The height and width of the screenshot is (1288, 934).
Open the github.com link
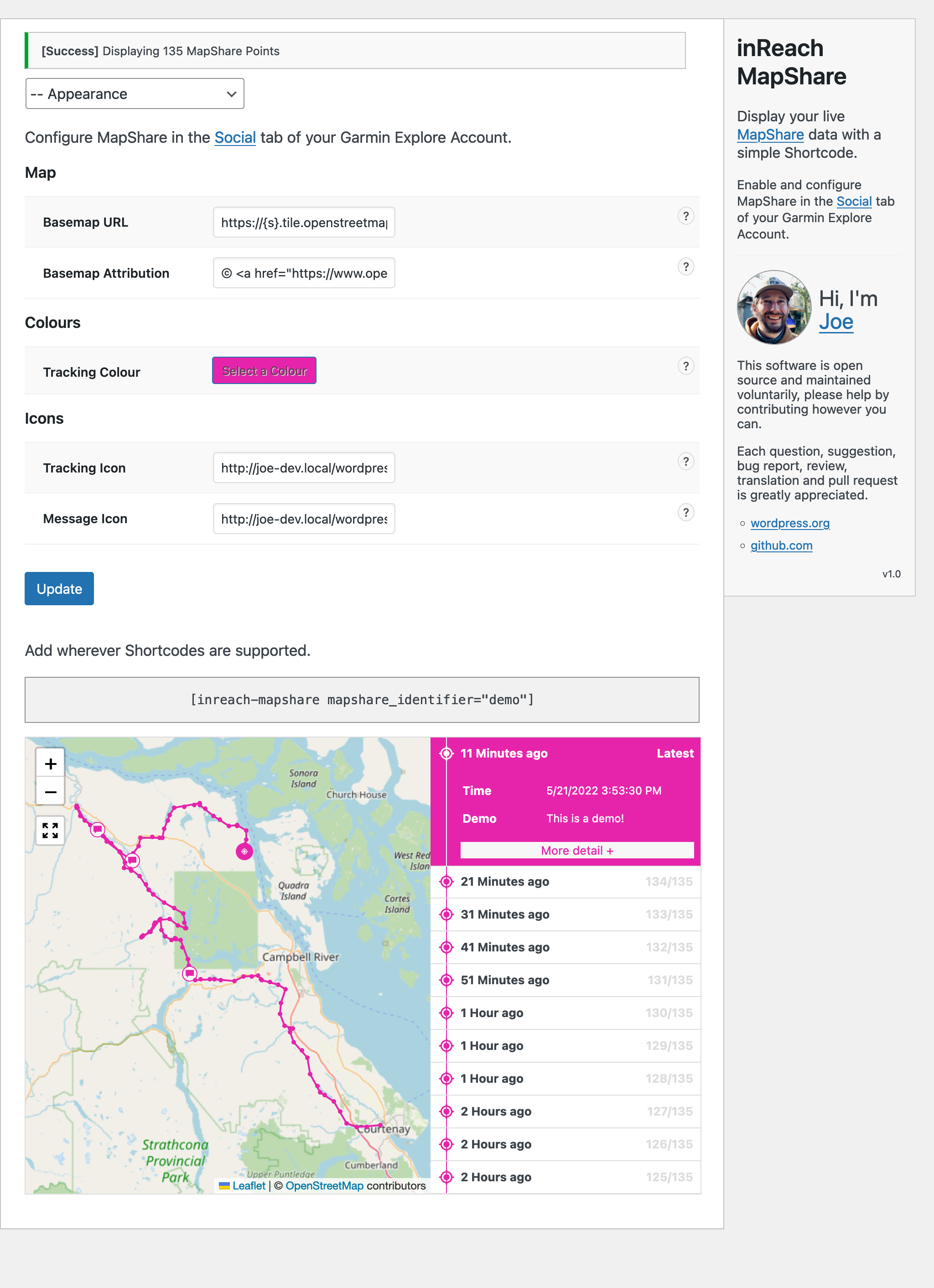pyautogui.click(x=781, y=546)
